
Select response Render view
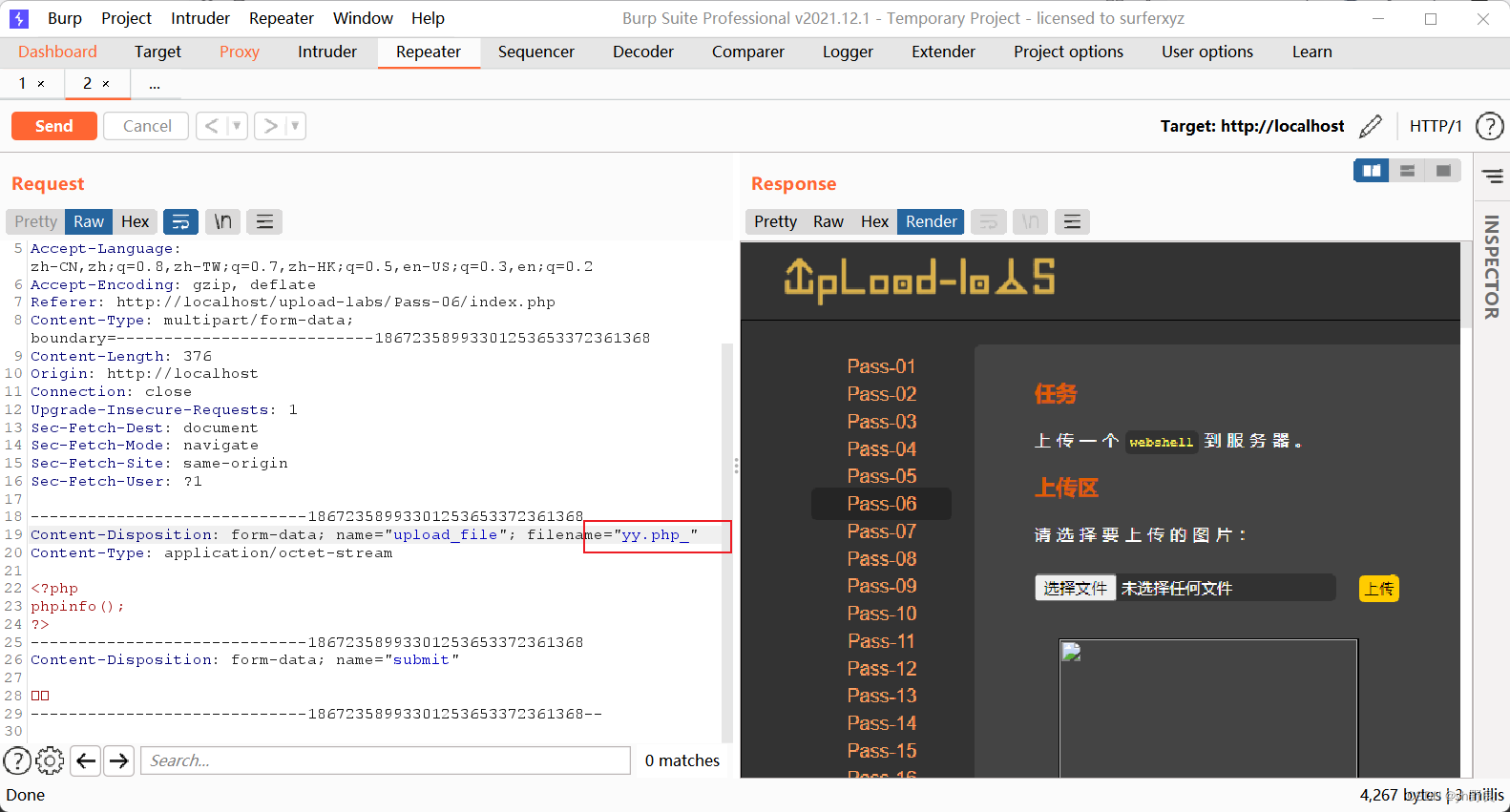pyautogui.click(x=932, y=221)
